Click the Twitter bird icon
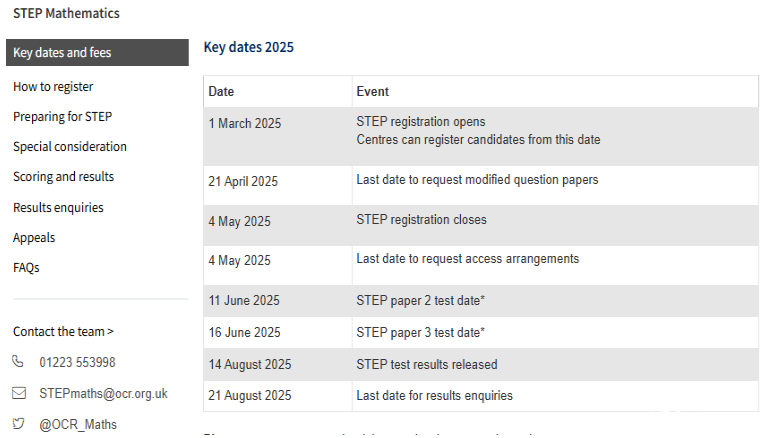Viewport: 764px width, 438px height. tap(18, 423)
